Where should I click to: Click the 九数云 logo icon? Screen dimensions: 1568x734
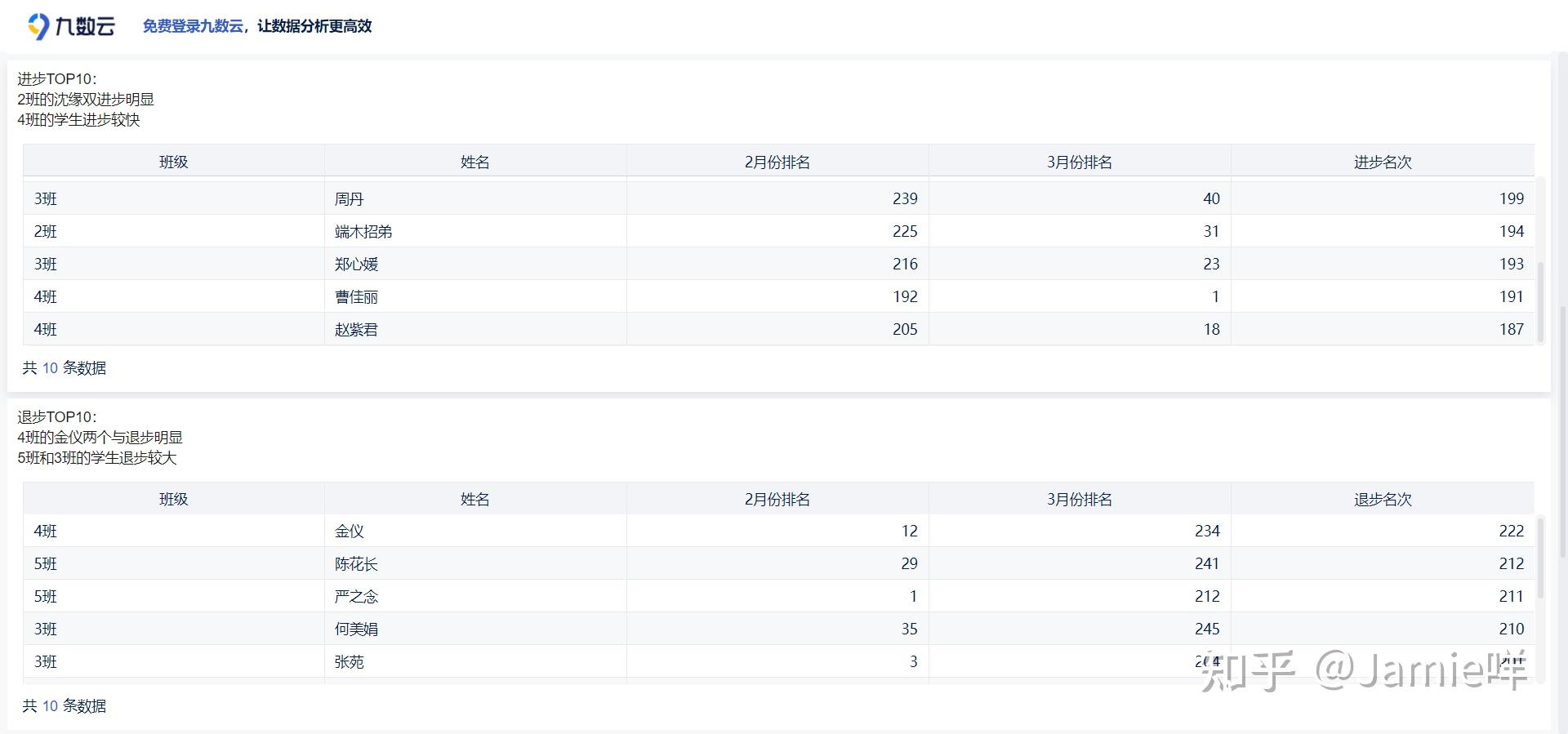pos(38,26)
